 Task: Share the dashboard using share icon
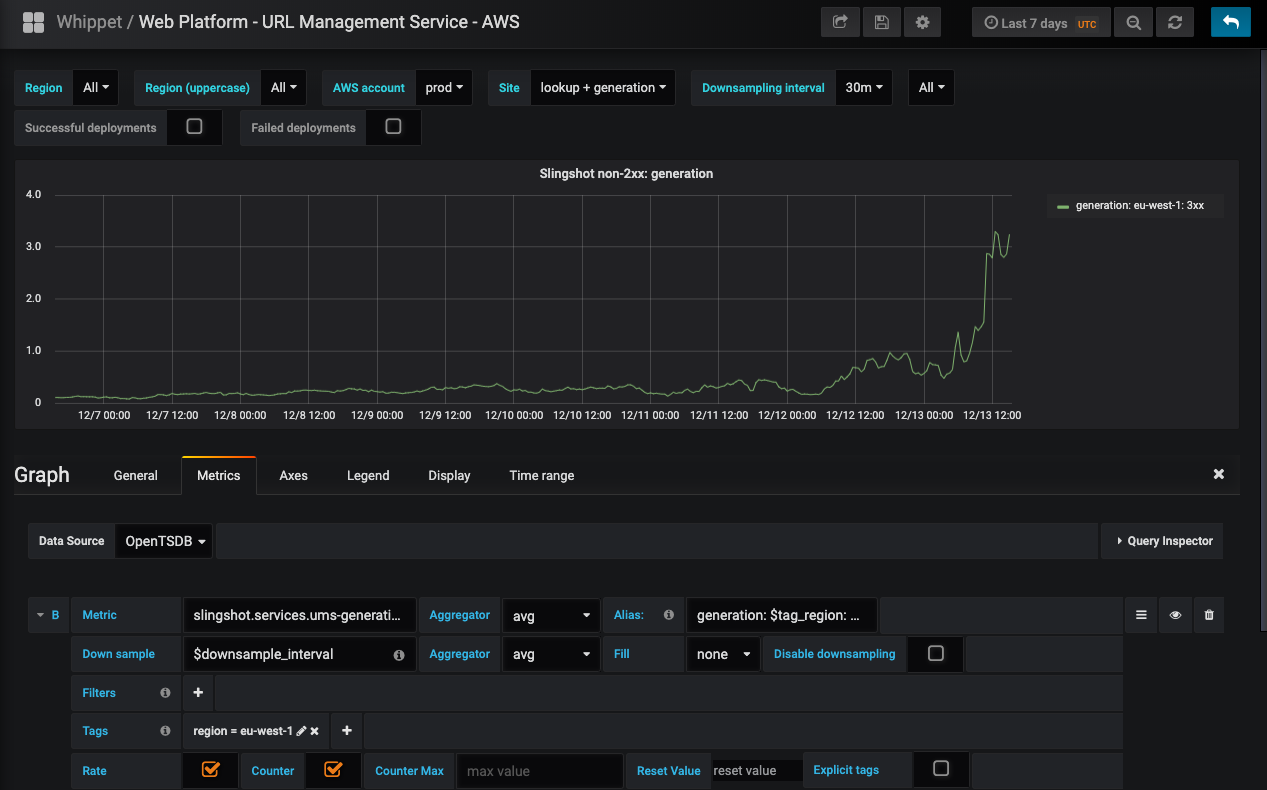(x=840, y=22)
